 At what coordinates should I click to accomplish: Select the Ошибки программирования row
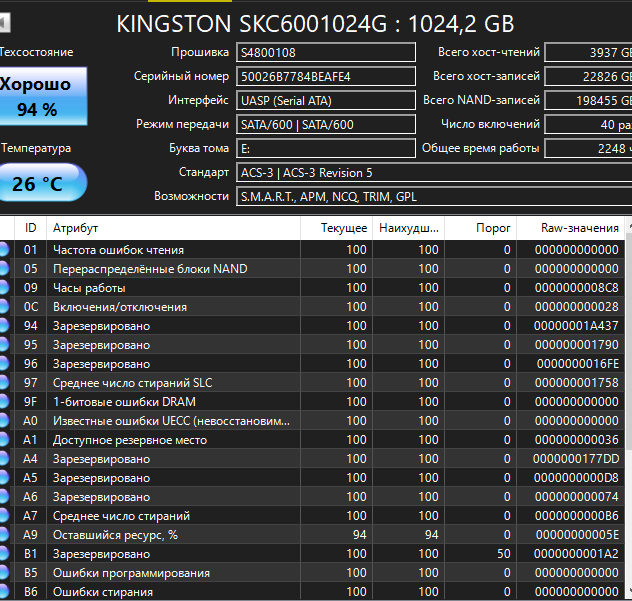point(312,573)
